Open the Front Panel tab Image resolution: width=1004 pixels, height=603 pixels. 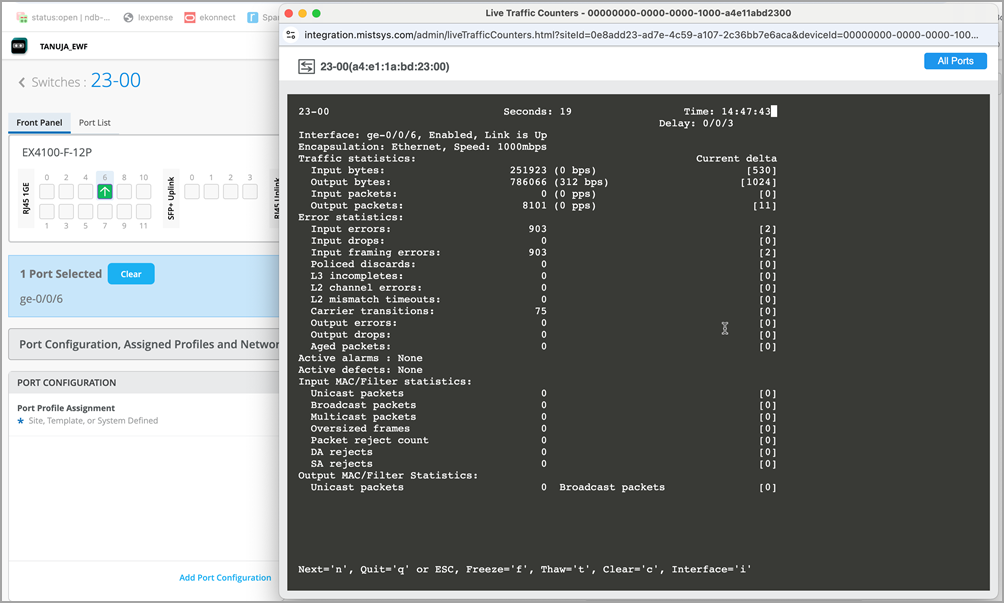[x=39, y=123]
